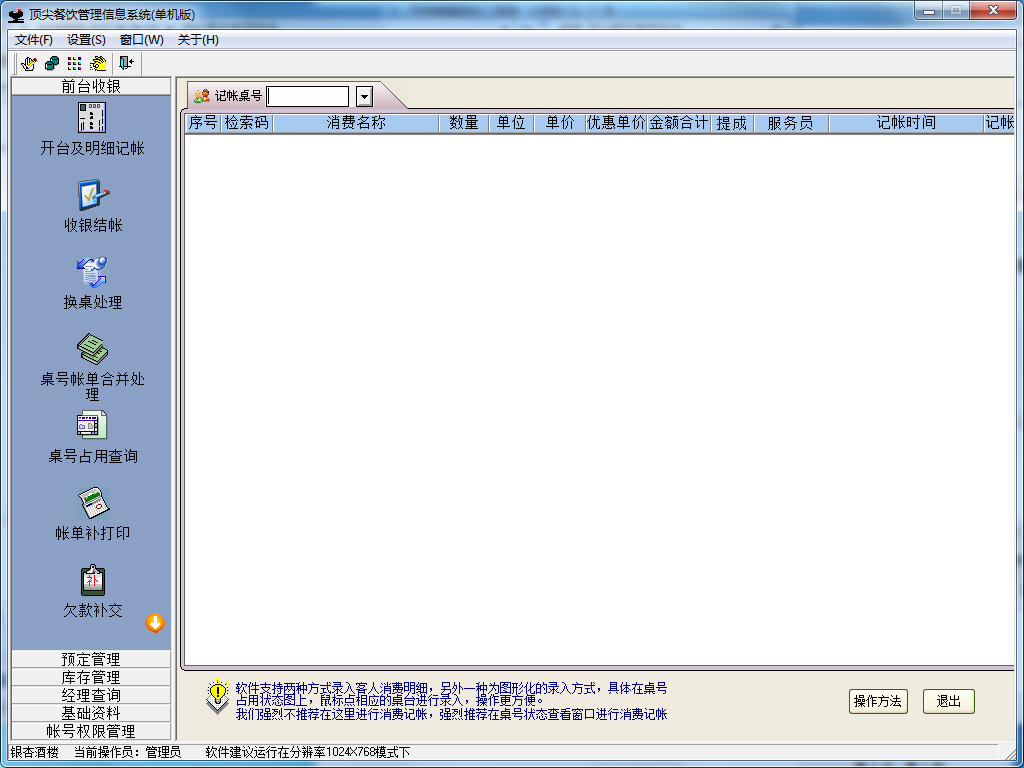Expand the 库存管理 panel

90,678
